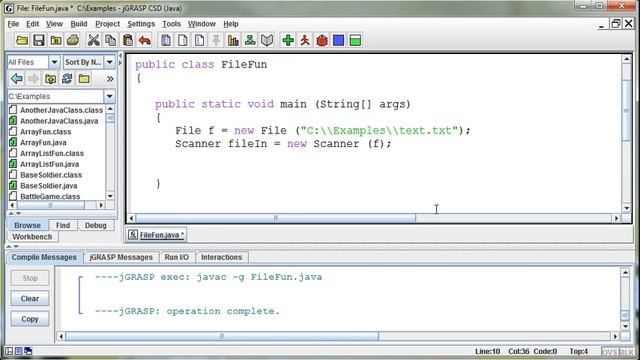The image size is (640, 360).
Task: Click the file icon beside ArrayFun.java
Action: point(13,142)
